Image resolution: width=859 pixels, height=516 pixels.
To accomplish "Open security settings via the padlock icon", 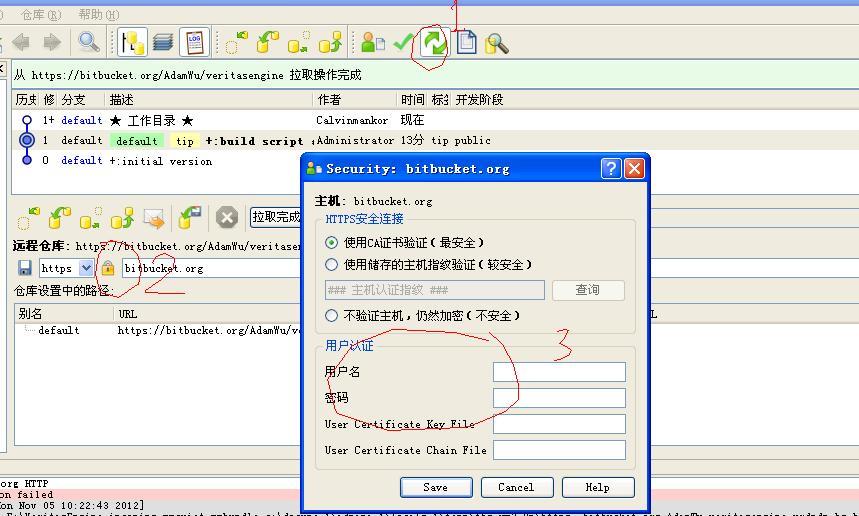I will pos(108,268).
